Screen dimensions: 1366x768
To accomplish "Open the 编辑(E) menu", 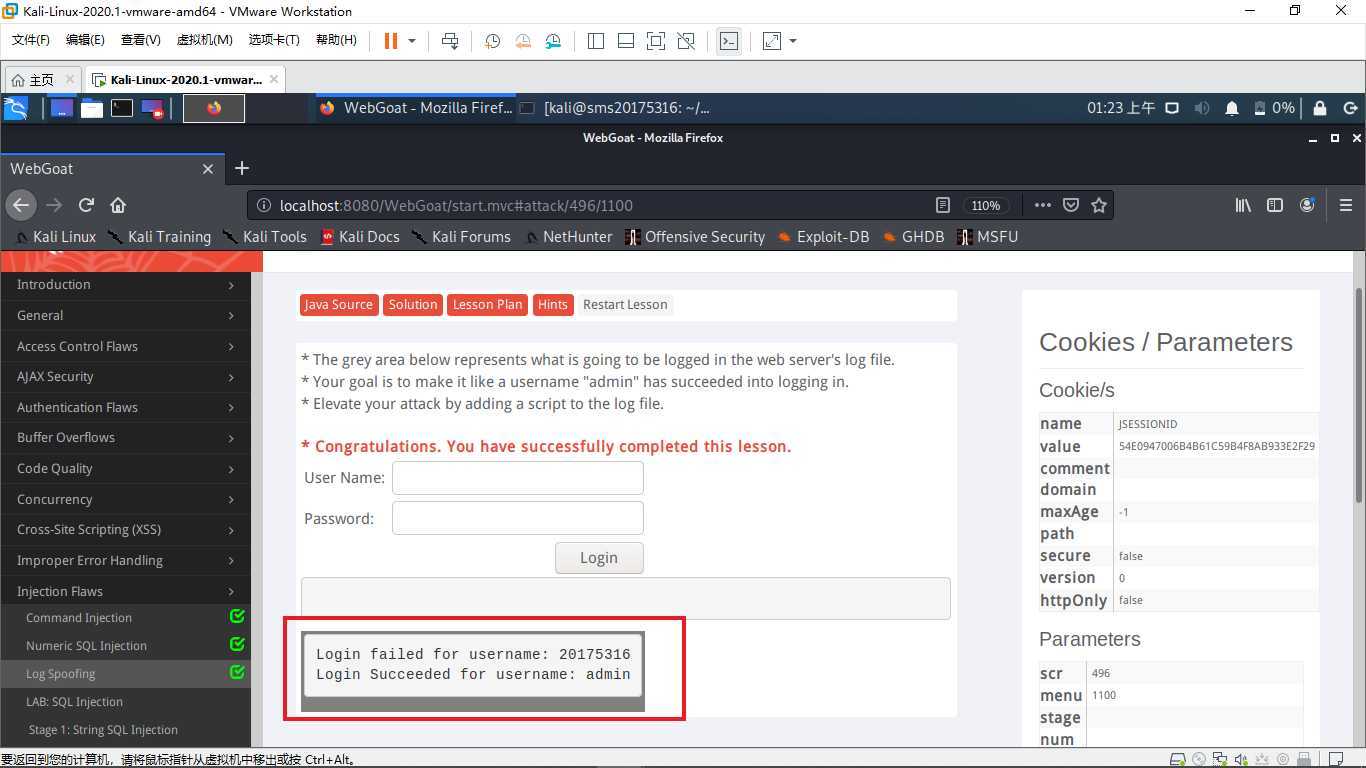I will coord(85,40).
